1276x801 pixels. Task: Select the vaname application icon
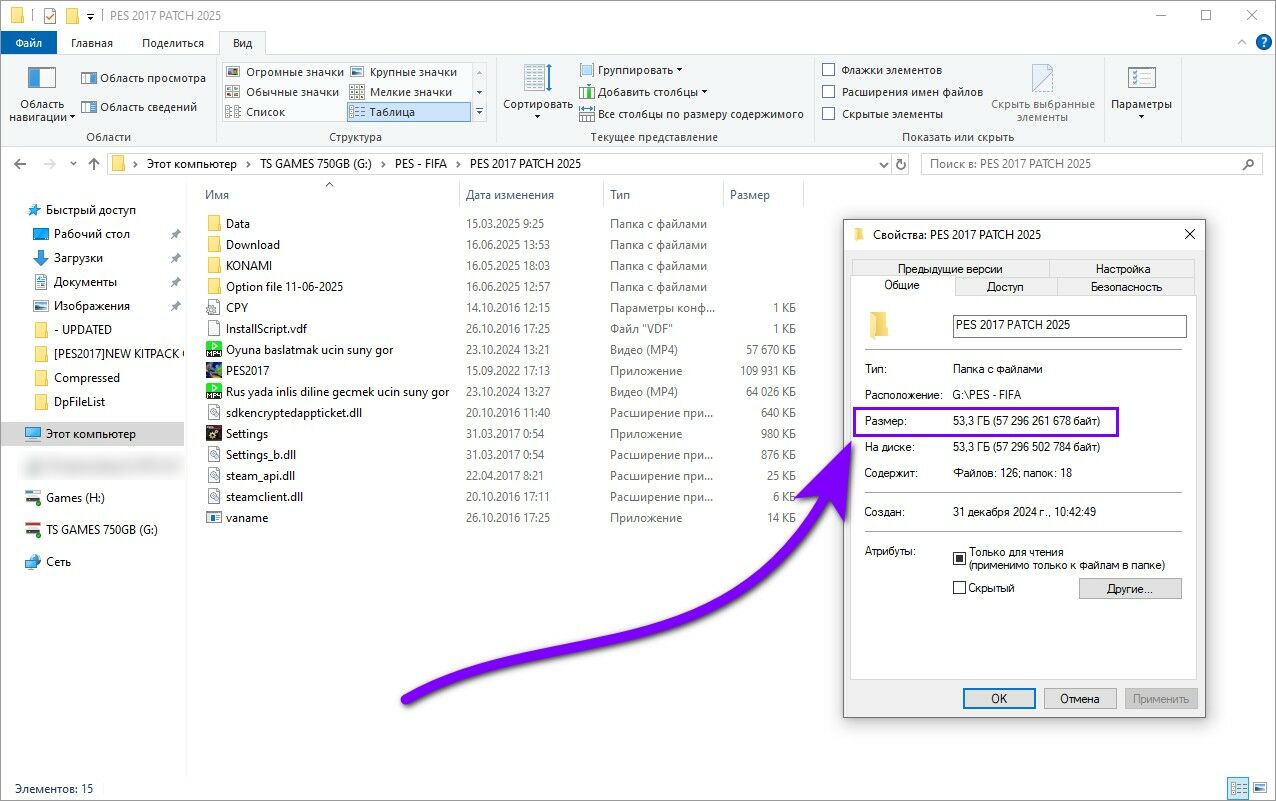click(214, 518)
